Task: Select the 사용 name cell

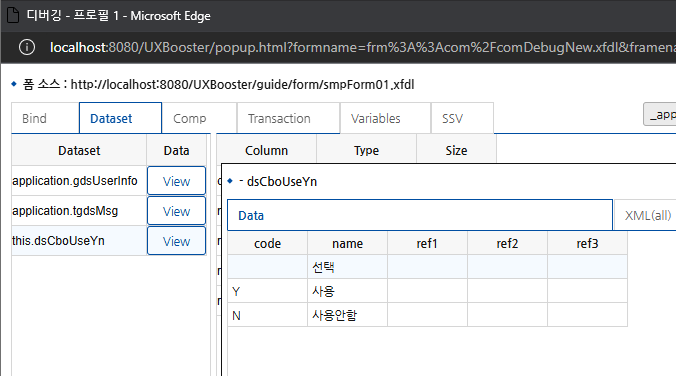Action: pyautogui.click(x=347, y=291)
